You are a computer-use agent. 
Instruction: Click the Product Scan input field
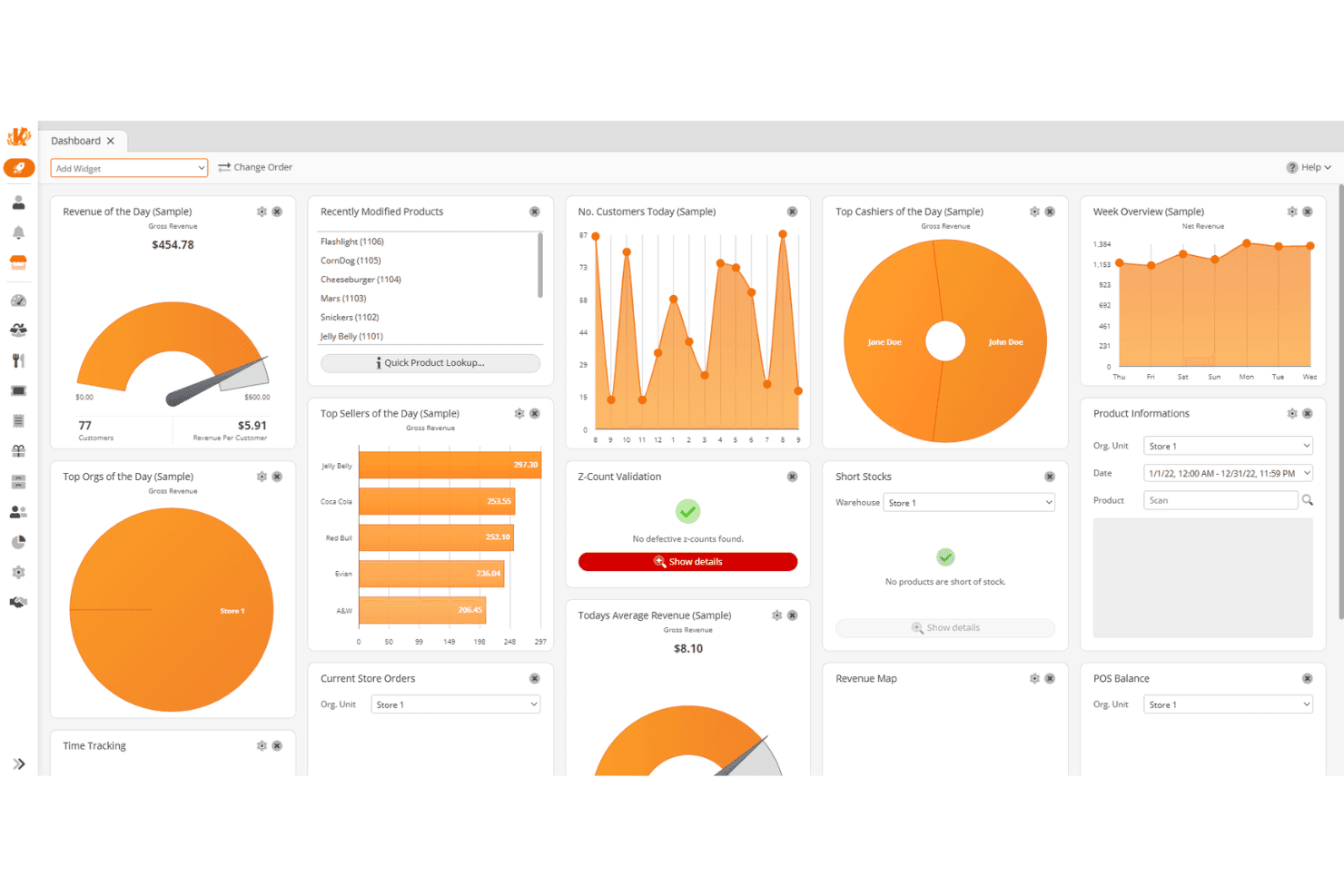pyautogui.click(x=1220, y=500)
